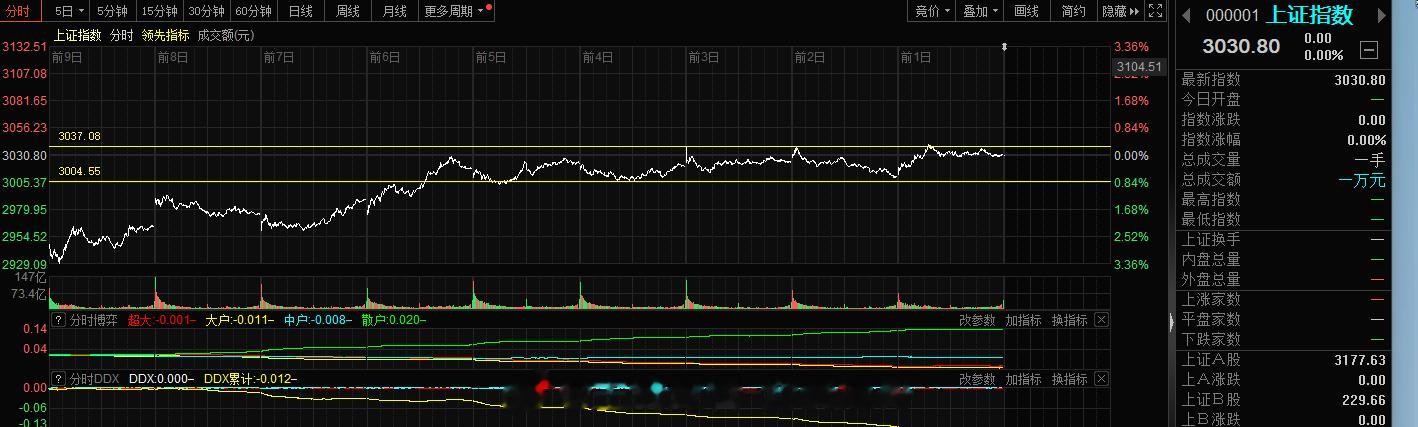Close the 分时DDX indicator panel
Image resolution: width=1418 pixels, height=427 pixels.
1101,379
